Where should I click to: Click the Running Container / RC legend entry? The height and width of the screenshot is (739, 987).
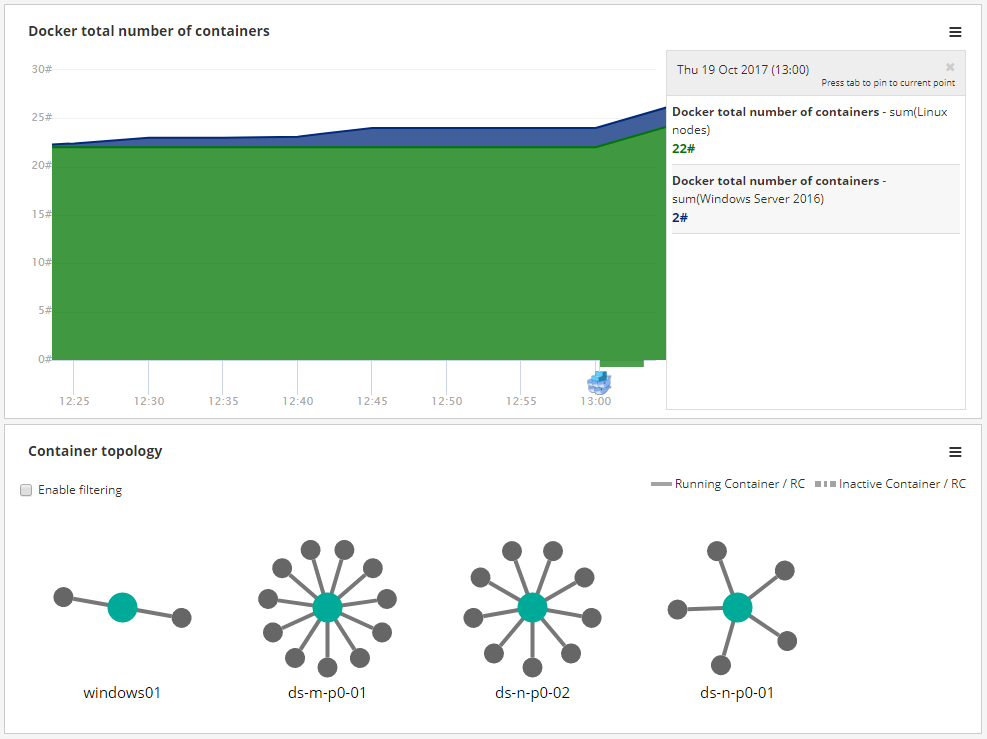pyautogui.click(x=728, y=484)
